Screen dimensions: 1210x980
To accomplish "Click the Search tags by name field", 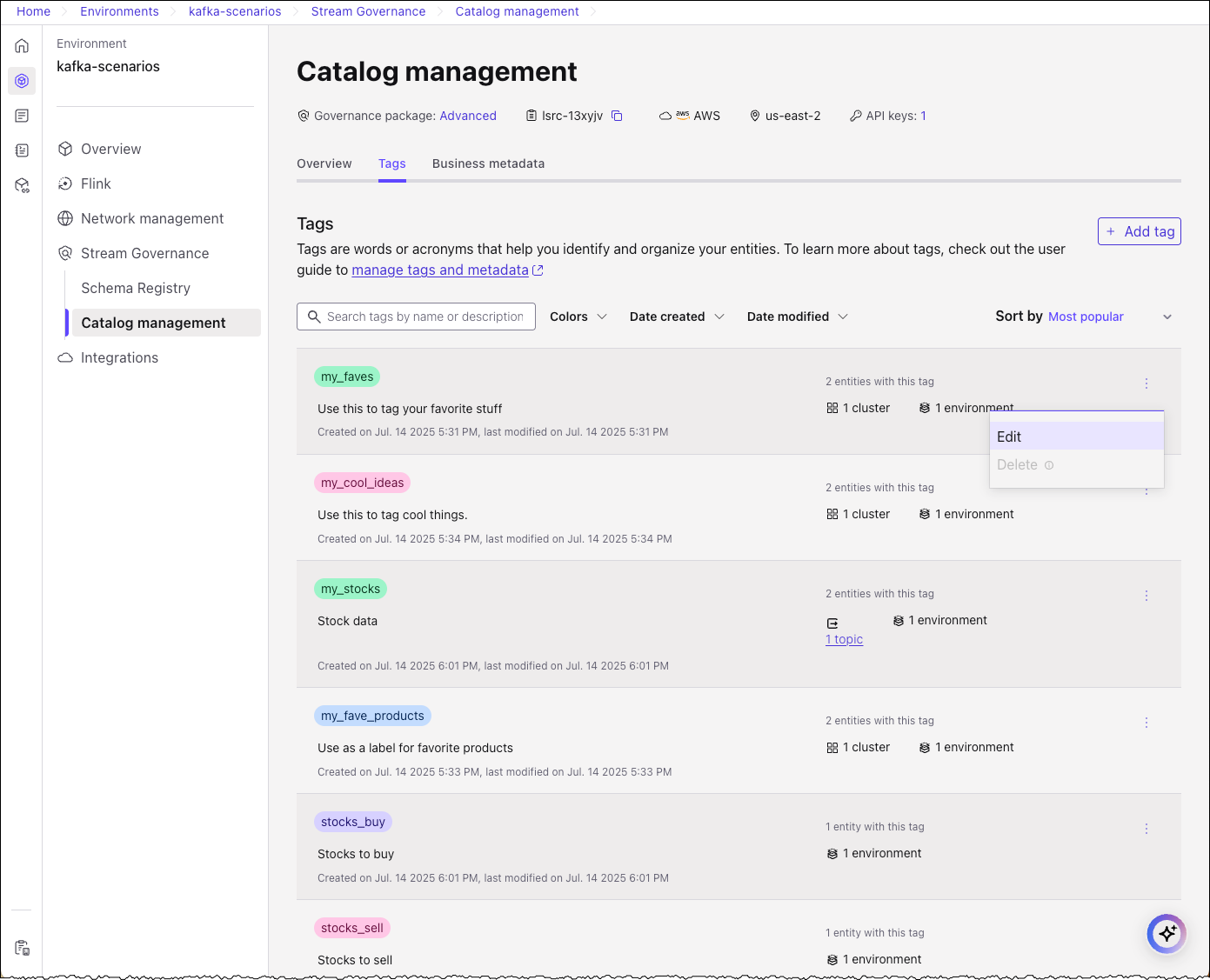I will click(425, 317).
